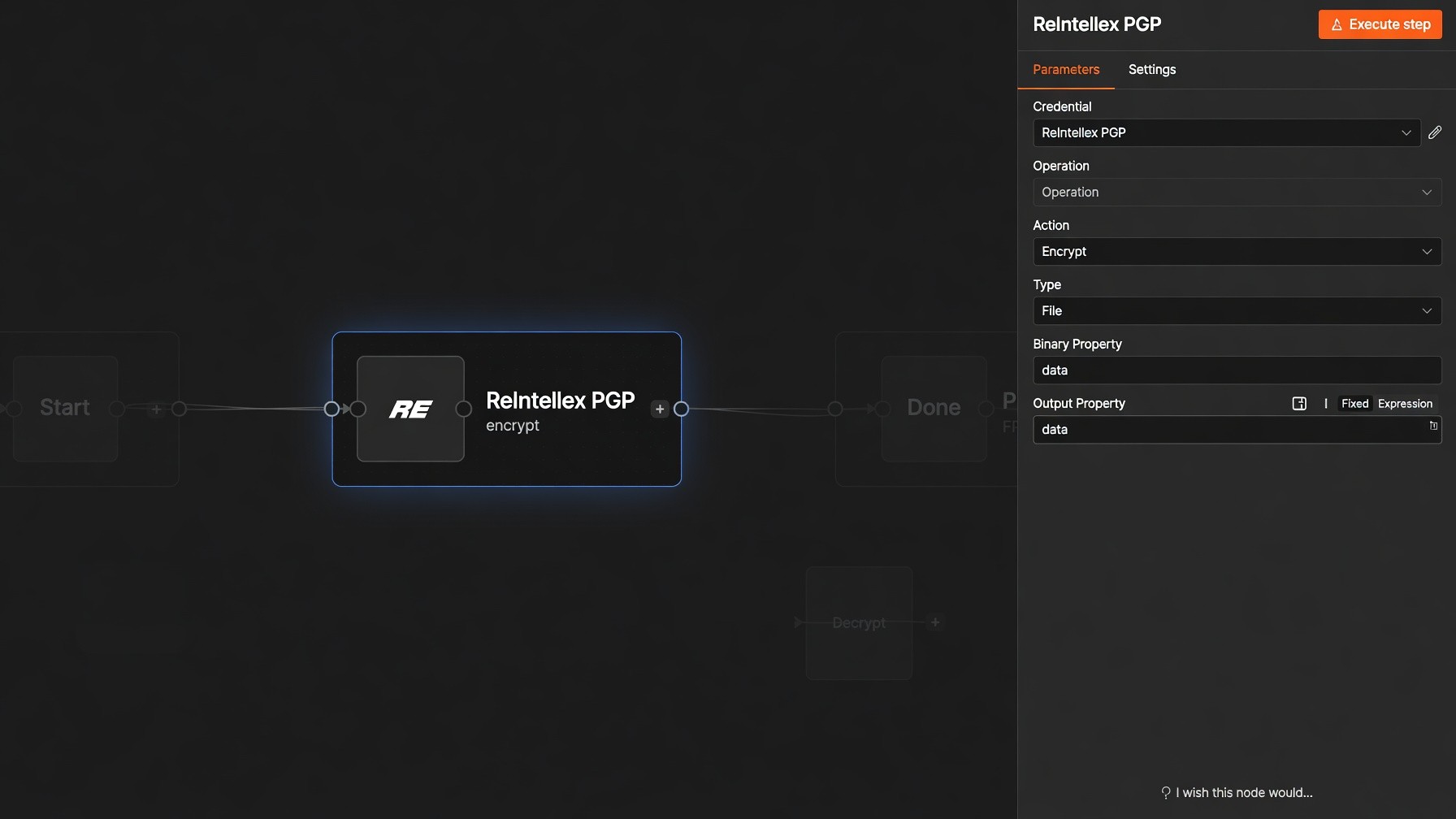Viewport: 1456px width, 819px height.
Task: Expand the Operation dropdown
Action: coord(1237,192)
